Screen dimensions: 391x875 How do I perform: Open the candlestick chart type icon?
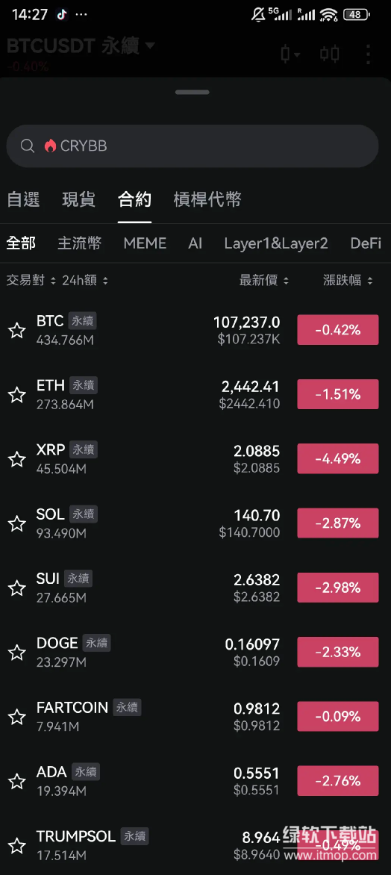(x=290, y=54)
